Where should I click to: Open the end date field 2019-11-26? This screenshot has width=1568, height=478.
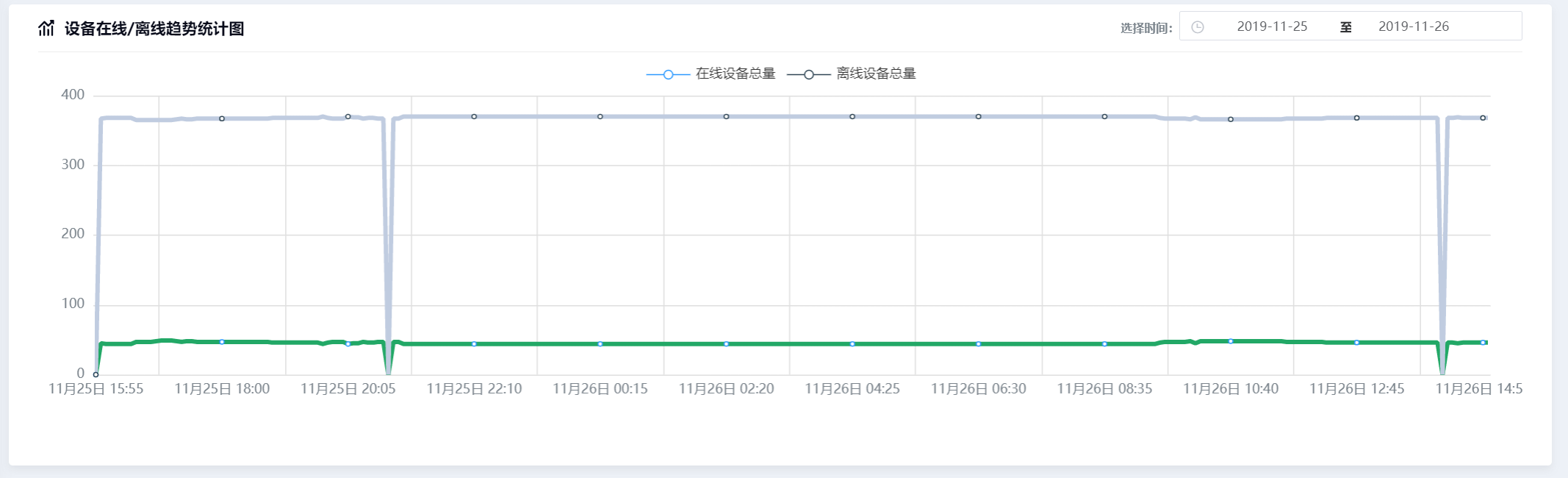[1413, 26]
